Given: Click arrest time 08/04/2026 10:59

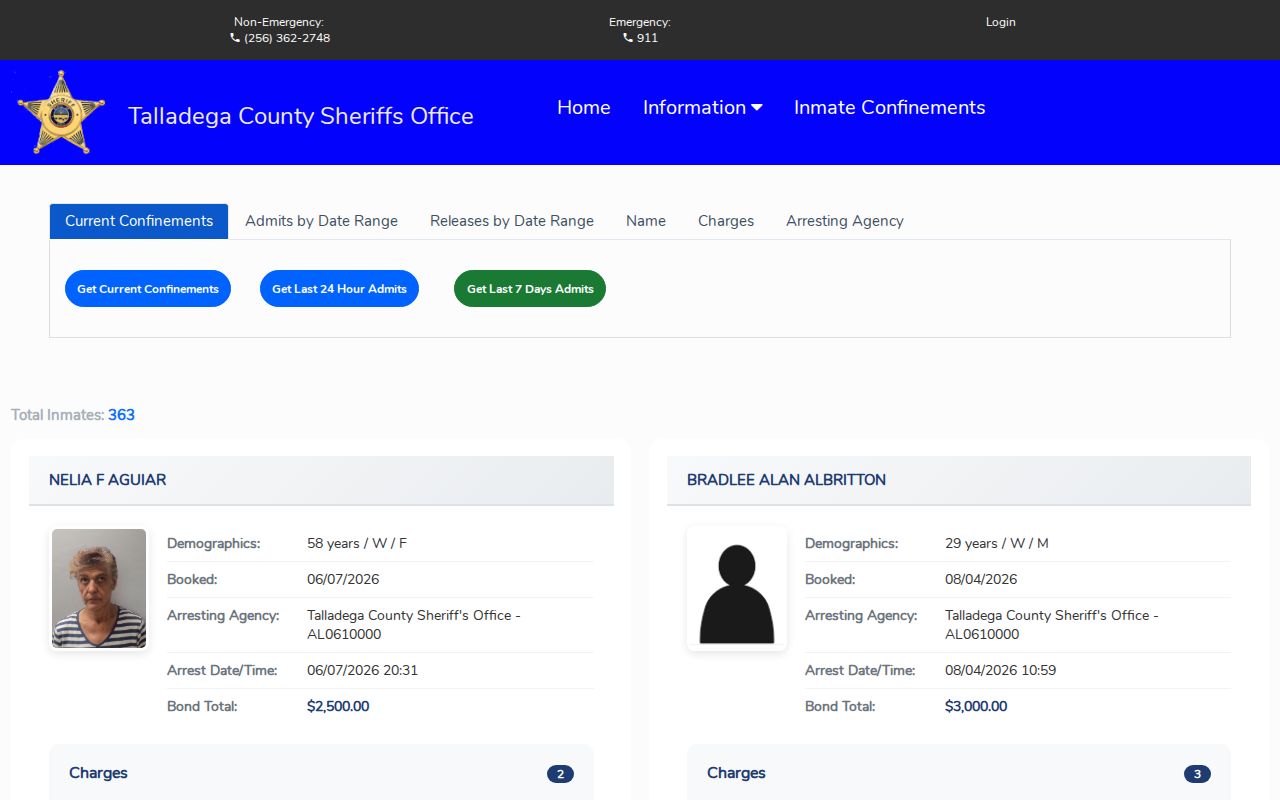Looking at the screenshot, I should coord(1000,671).
